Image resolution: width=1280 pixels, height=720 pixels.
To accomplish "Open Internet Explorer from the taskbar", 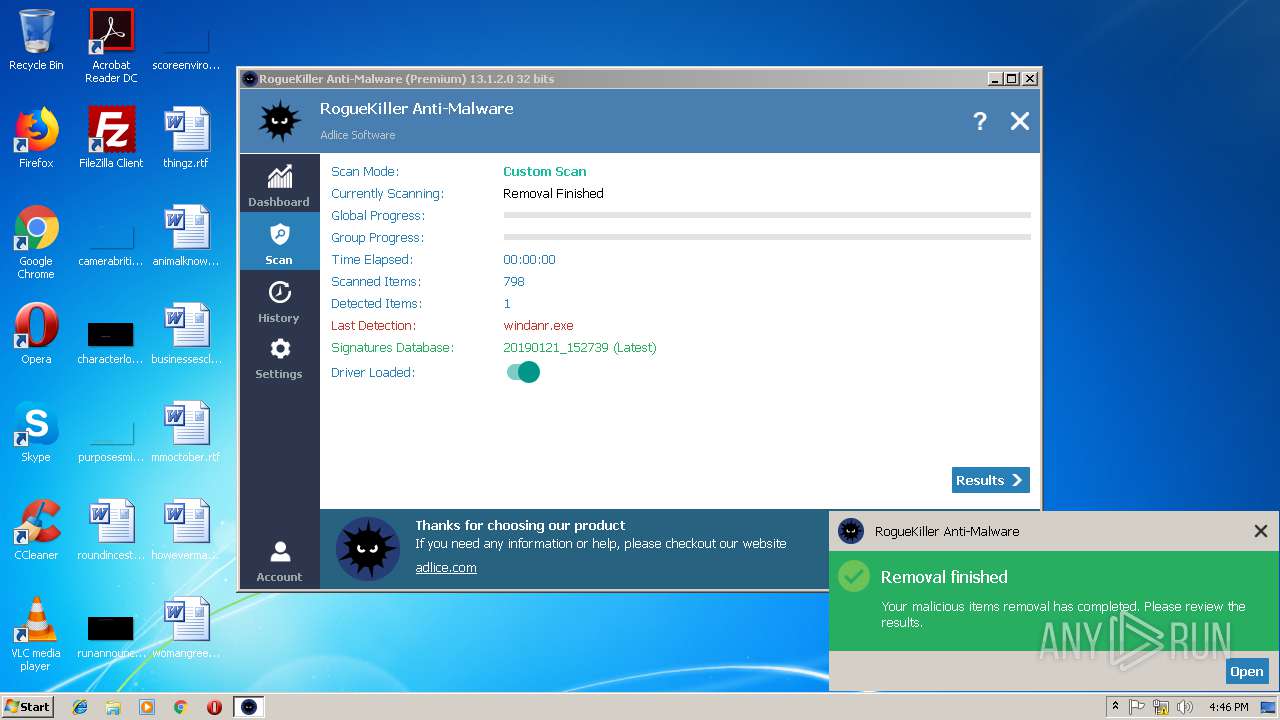I will coord(80,707).
